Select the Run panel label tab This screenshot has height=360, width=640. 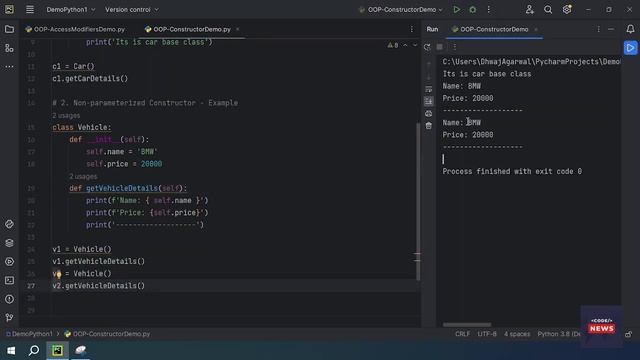432,29
